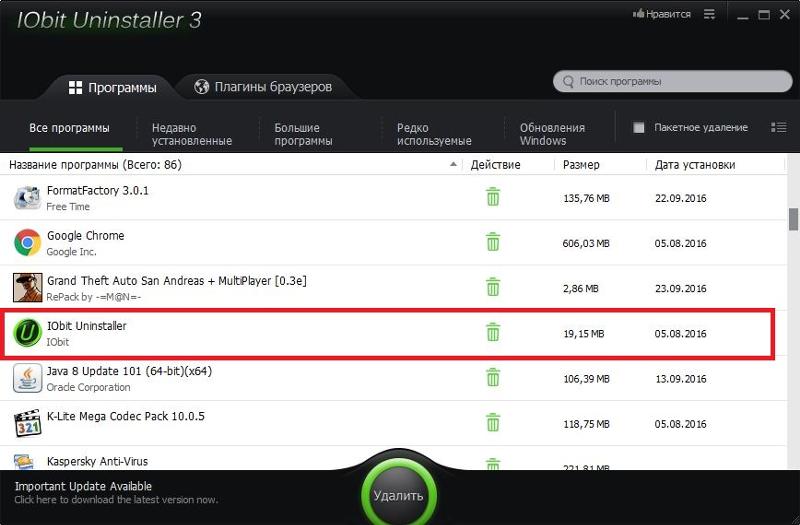Image resolution: width=800 pixels, height=525 pixels.
Task: Click the 22.09.2016 install date
Action: 681,198
